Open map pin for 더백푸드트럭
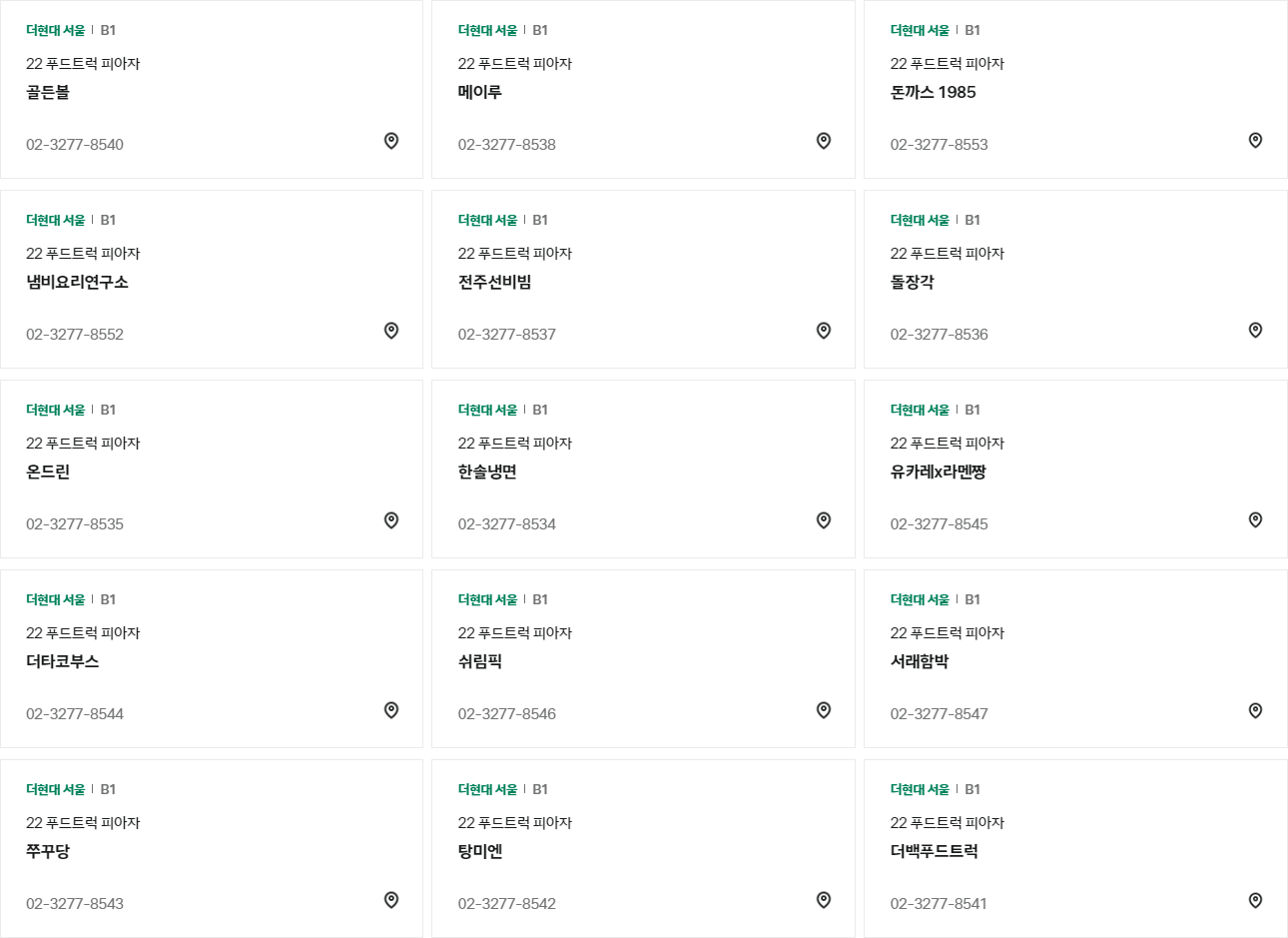 point(1256,900)
